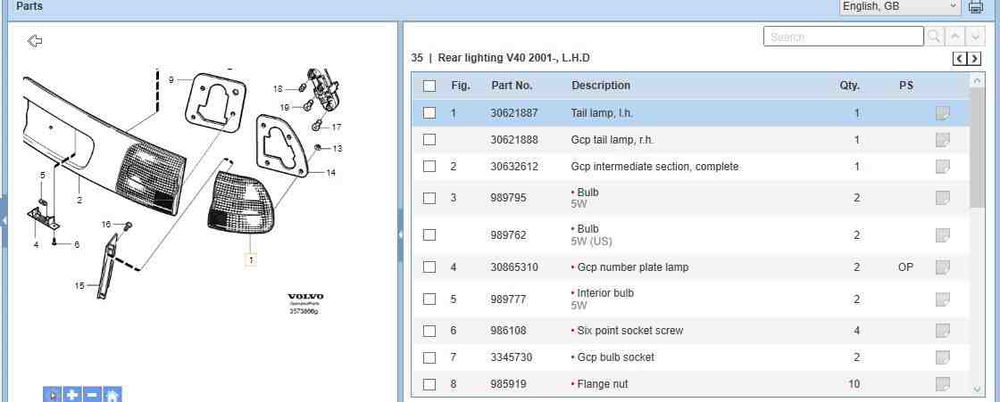Click the search magnifier icon
The height and width of the screenshot is (402, 1000).
click(x=934, y=37)
